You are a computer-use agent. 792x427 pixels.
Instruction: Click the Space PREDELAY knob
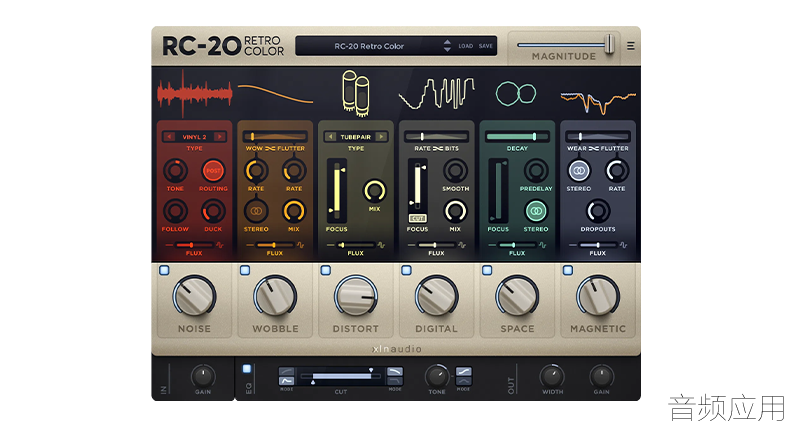click(536, 171)
